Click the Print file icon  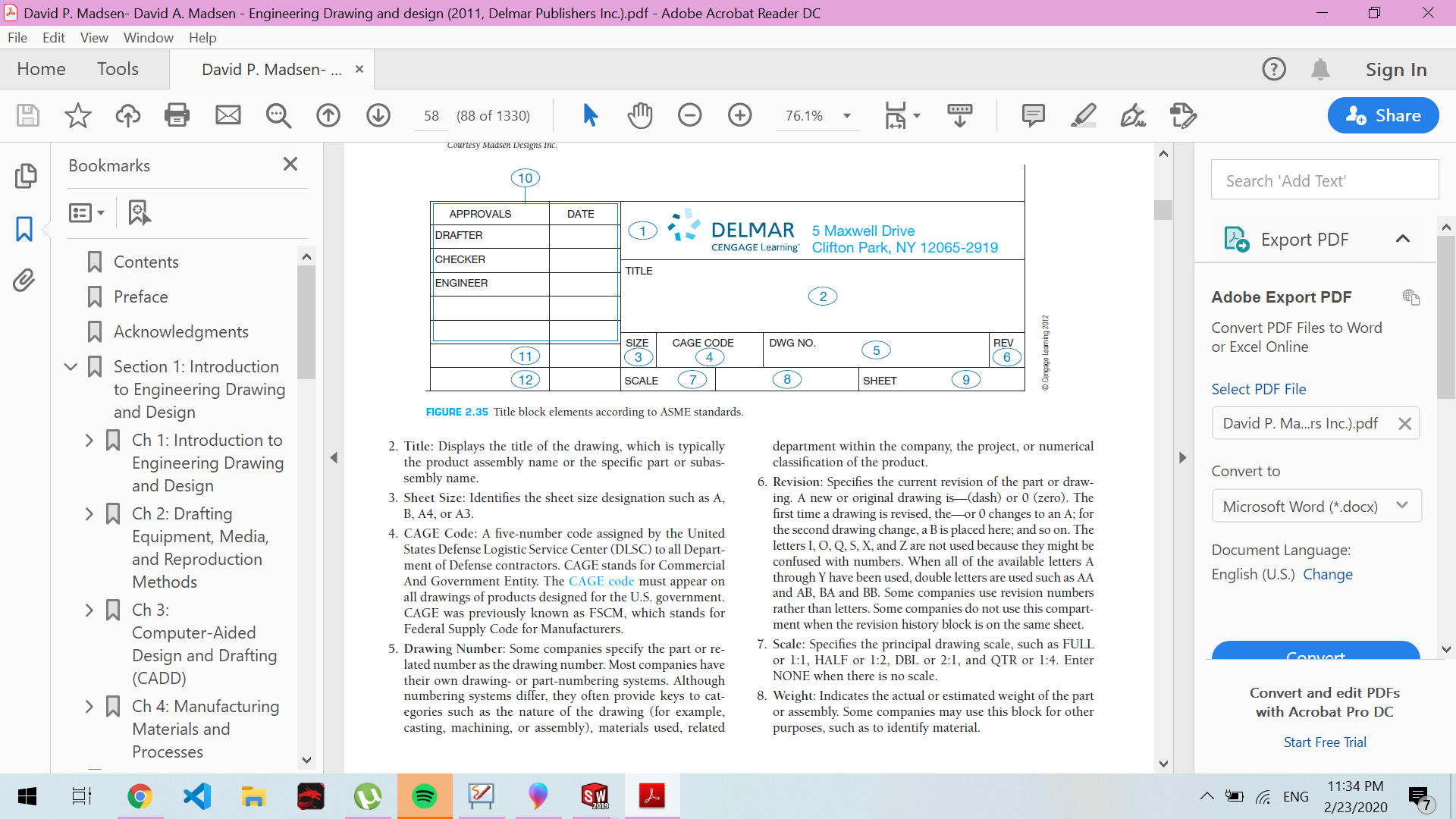click(x=177, y=115)
